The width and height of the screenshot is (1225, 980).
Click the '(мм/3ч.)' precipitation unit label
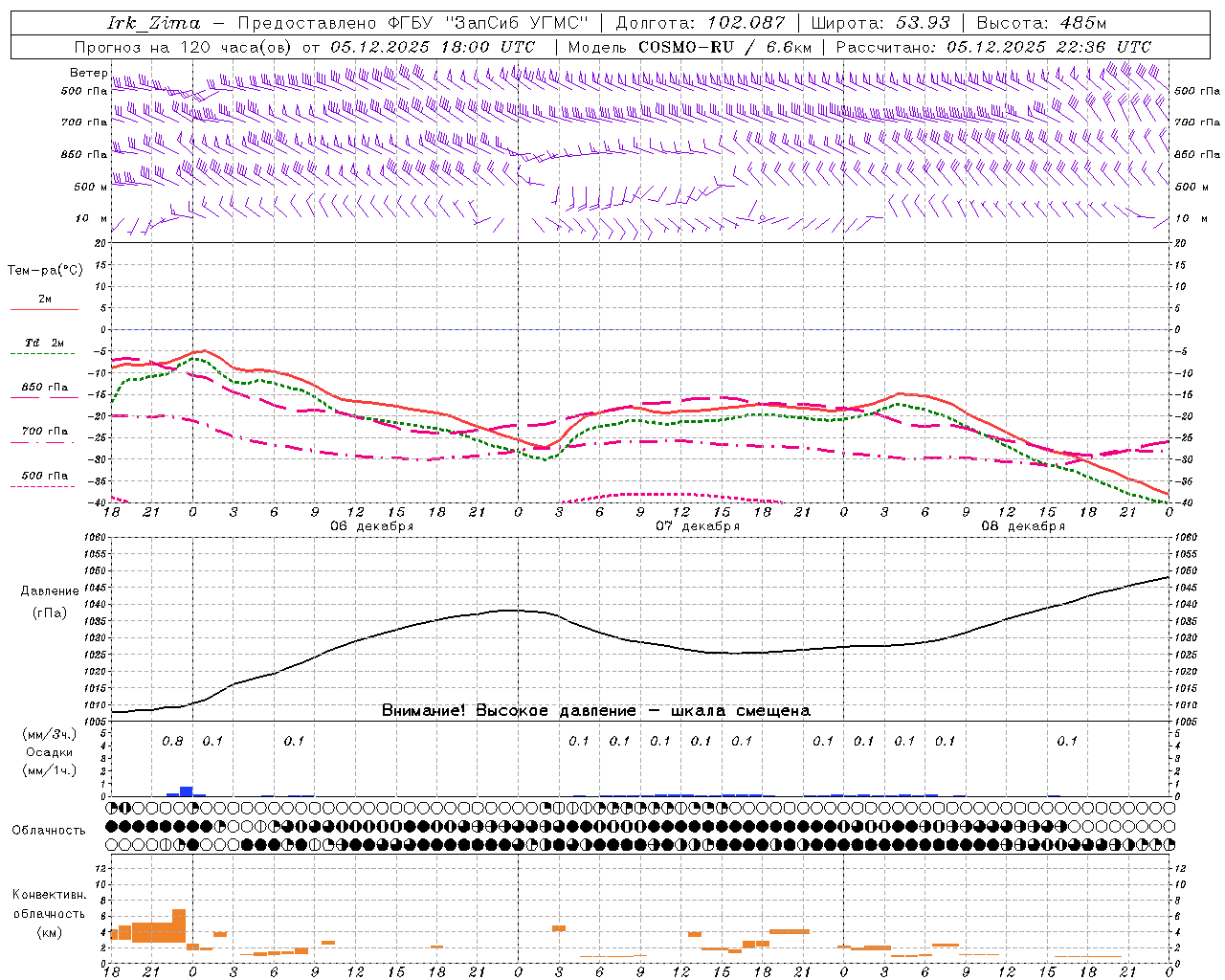[x=50, y=734]
